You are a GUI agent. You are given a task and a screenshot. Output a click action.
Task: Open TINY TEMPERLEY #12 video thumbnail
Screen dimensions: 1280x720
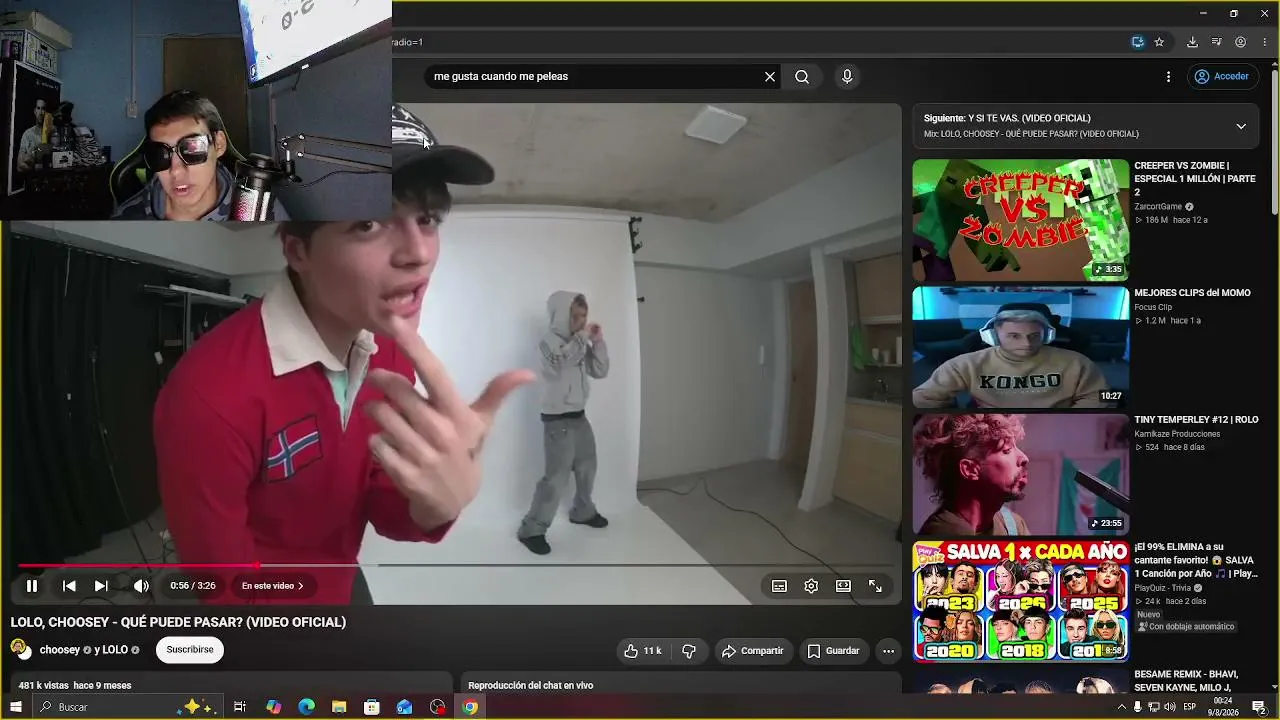1020,474
